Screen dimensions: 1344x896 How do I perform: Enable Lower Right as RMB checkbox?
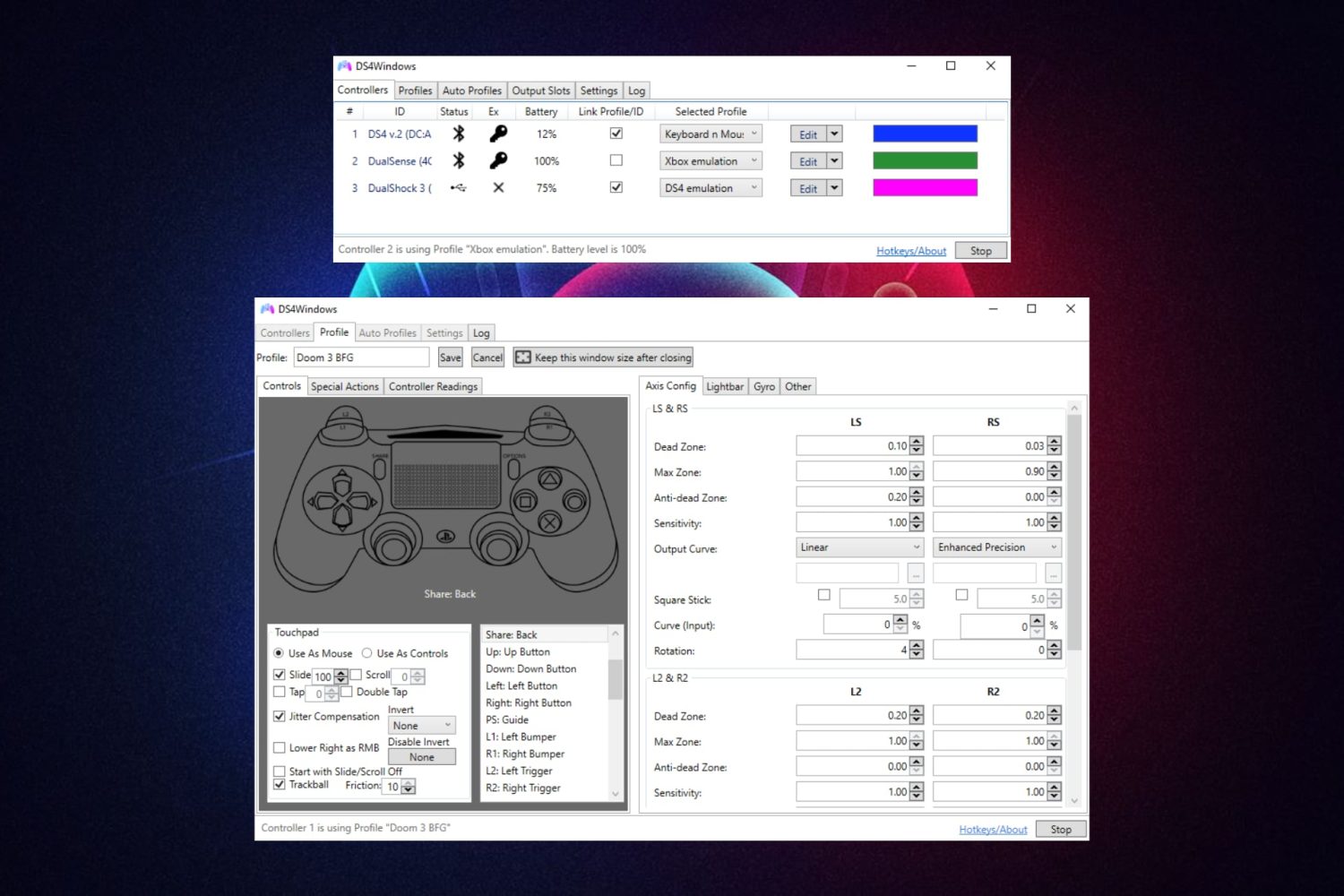pos(279,747)
